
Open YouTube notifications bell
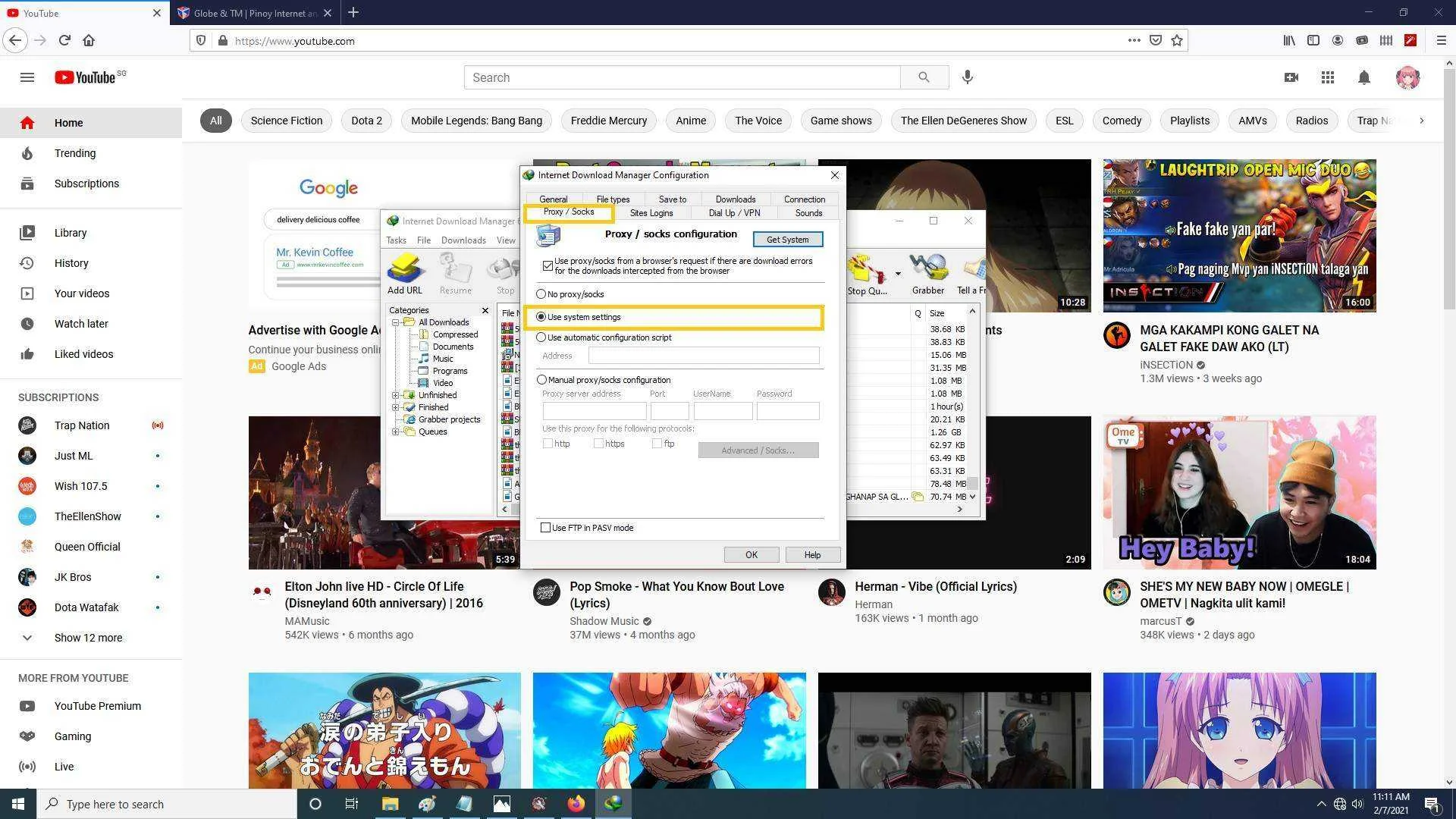[1364, 77]
